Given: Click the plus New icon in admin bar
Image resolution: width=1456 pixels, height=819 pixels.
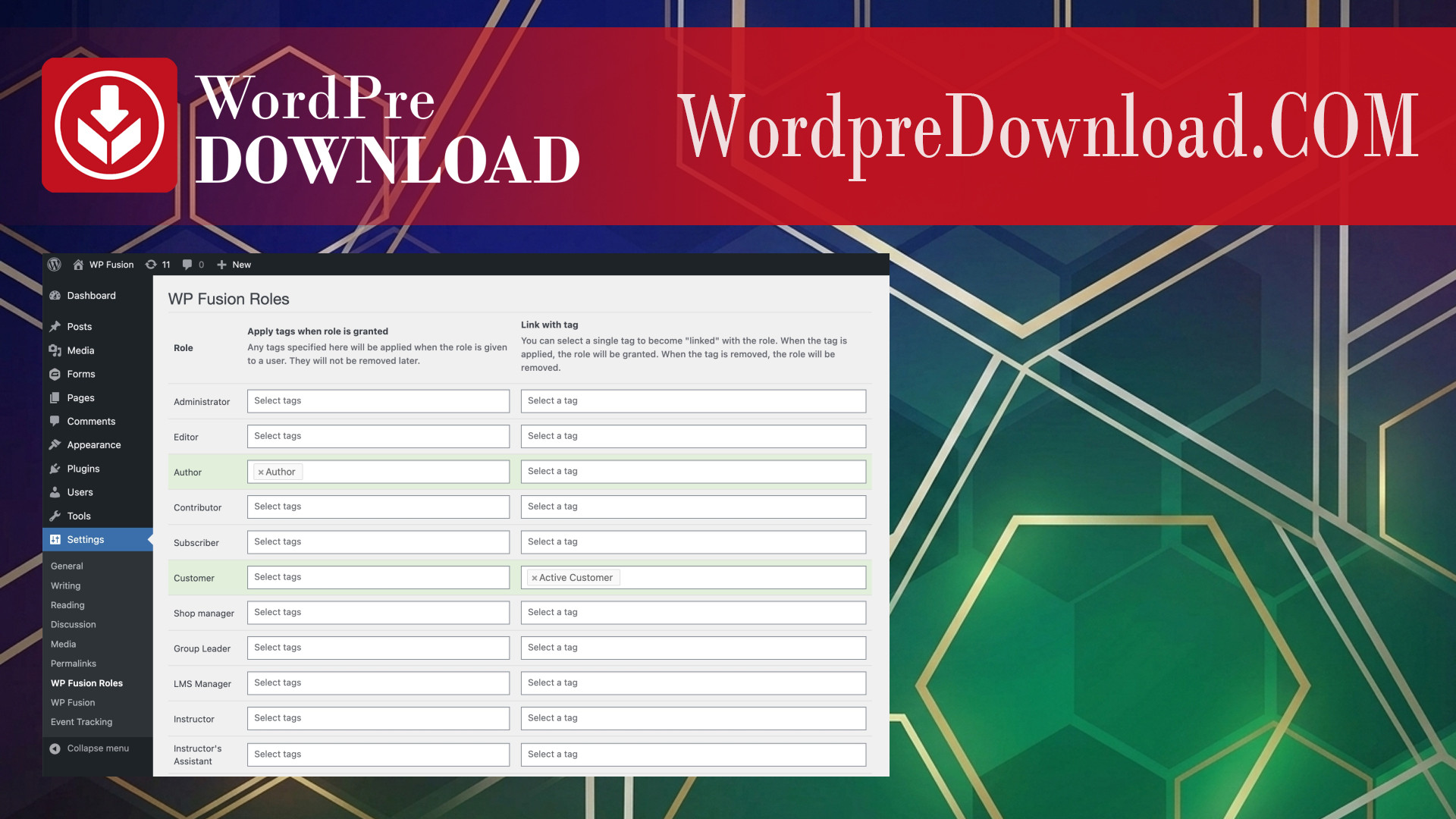Looking at the screenshot, I should pyautogui.click(x=221, y=265).
